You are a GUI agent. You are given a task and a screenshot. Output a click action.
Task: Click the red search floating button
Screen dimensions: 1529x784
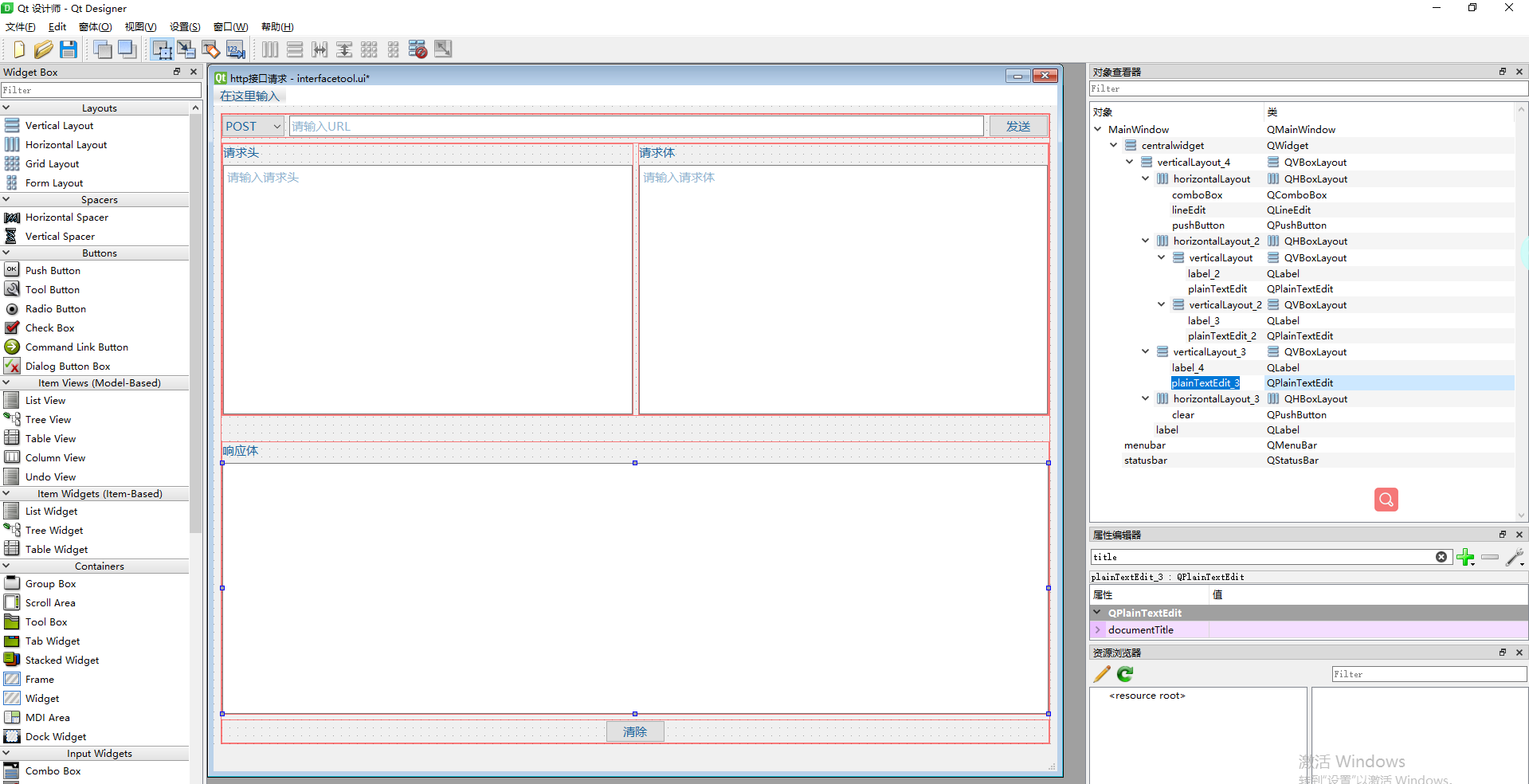tap(1386, 500)
